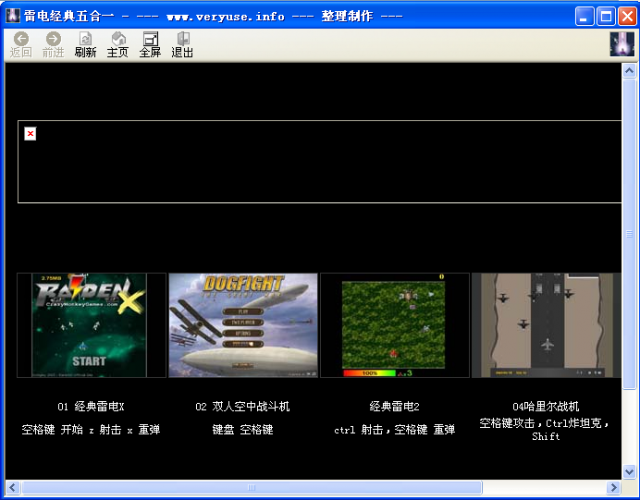The height and width of the screenshot is (500, 640).
Task: Minimize the 雷电经典五合一 window
Action: tap(584, 17)
